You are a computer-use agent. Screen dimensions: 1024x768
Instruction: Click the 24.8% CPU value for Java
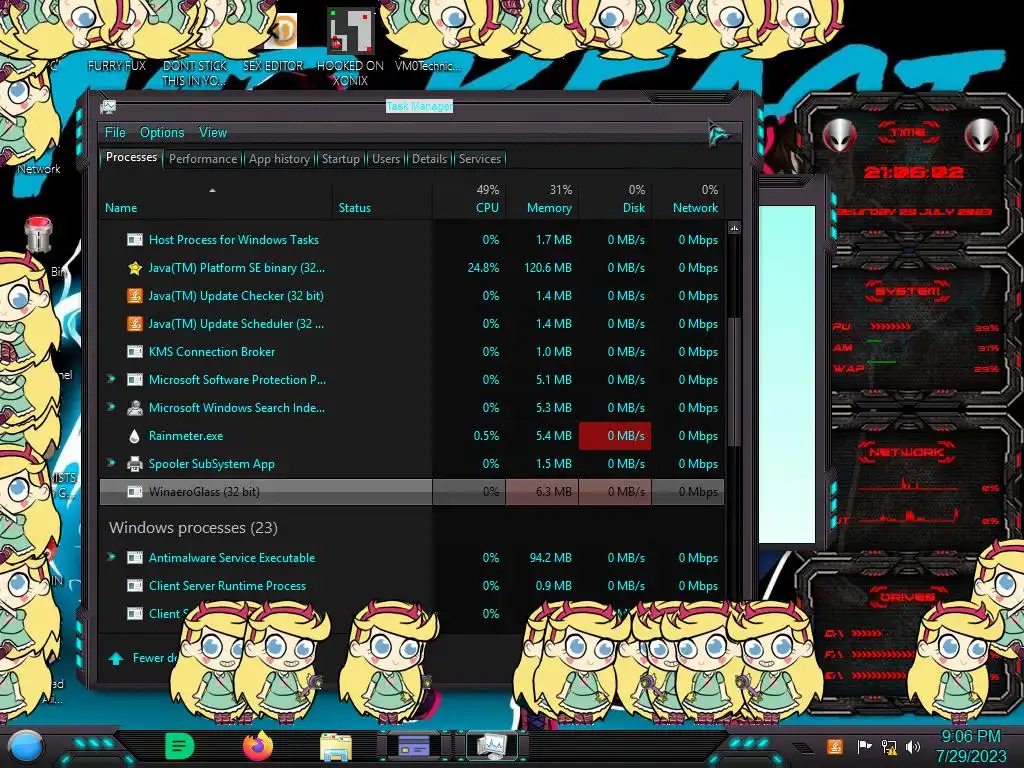[x=483, y=268]
